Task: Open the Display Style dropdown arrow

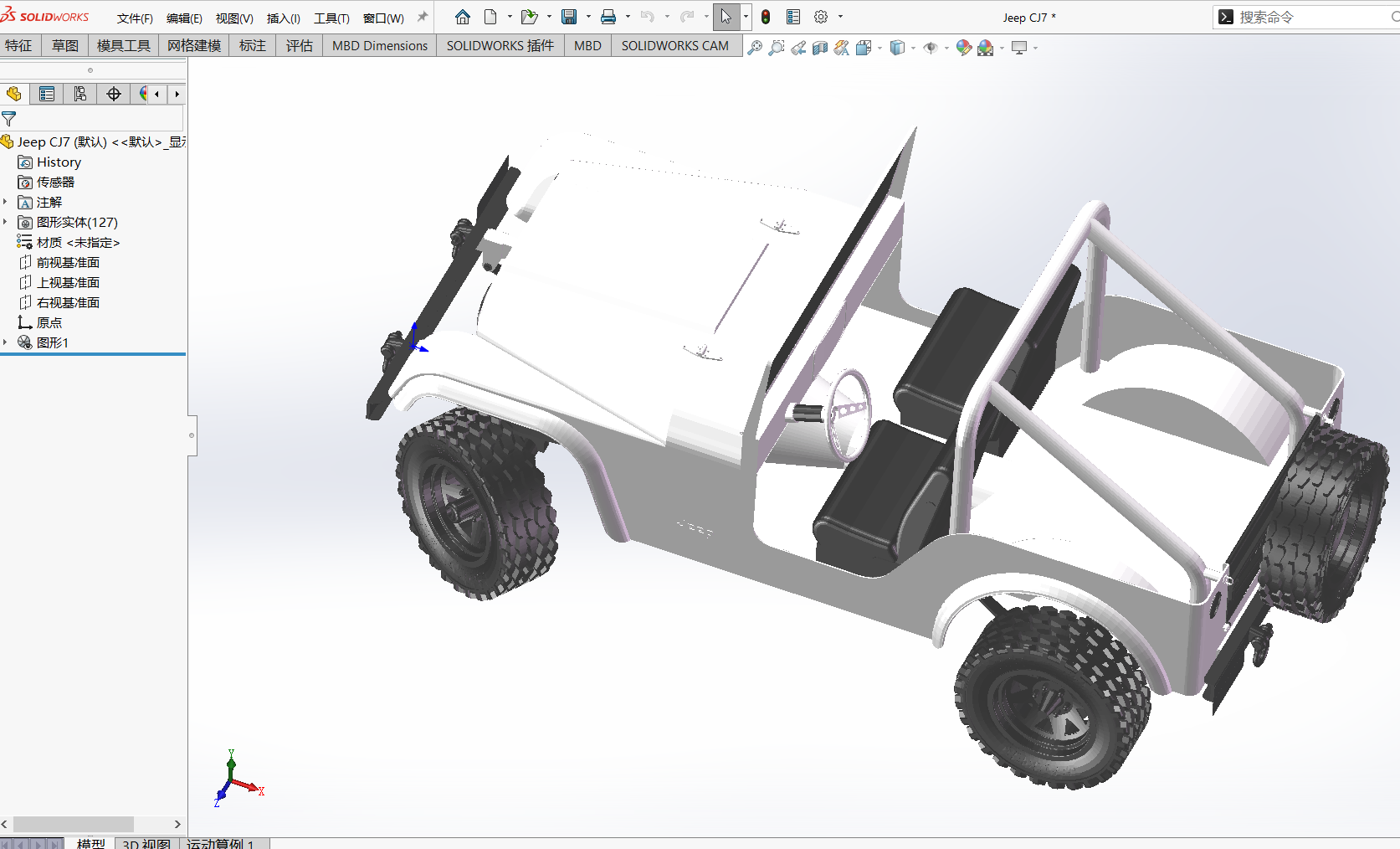Action: click(913, 48)
